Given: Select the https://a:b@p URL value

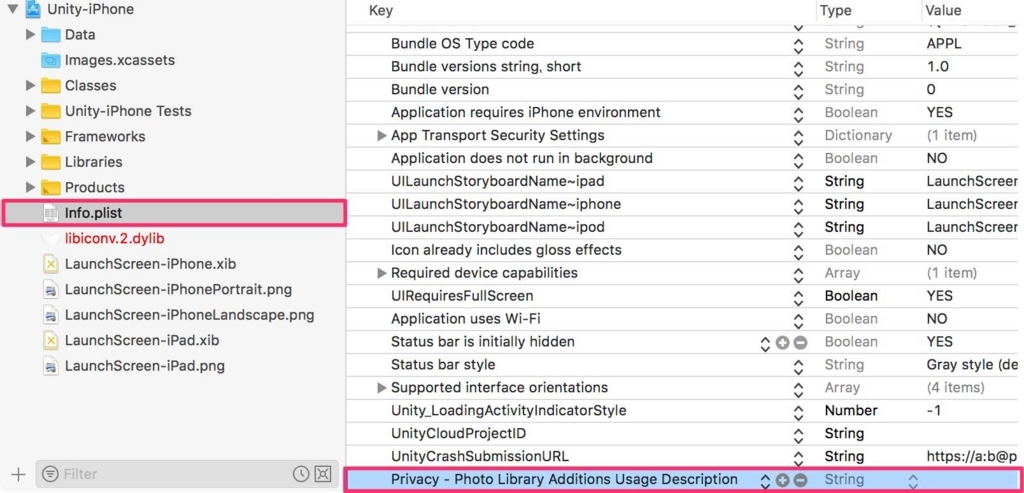Looking at the screenshot, I should pyautogui.click(x=972, y=456).
